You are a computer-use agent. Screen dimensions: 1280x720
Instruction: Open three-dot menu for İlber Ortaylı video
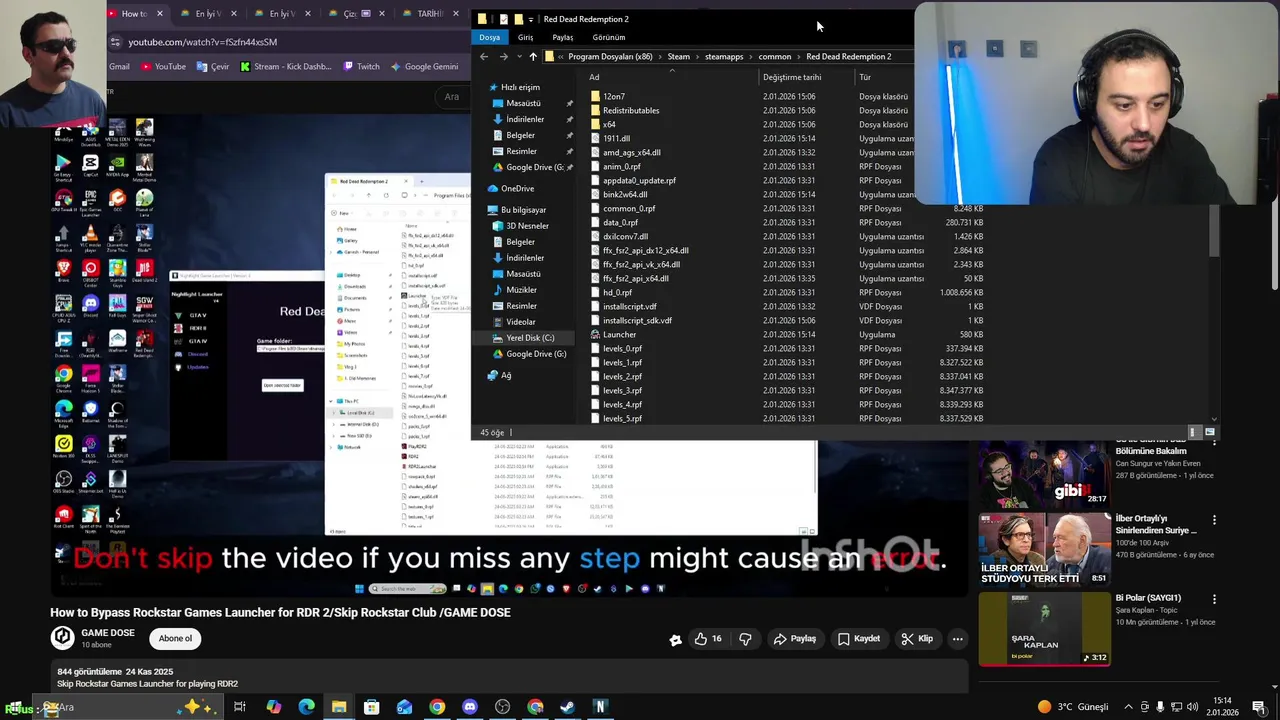[x=1214, y=520]
